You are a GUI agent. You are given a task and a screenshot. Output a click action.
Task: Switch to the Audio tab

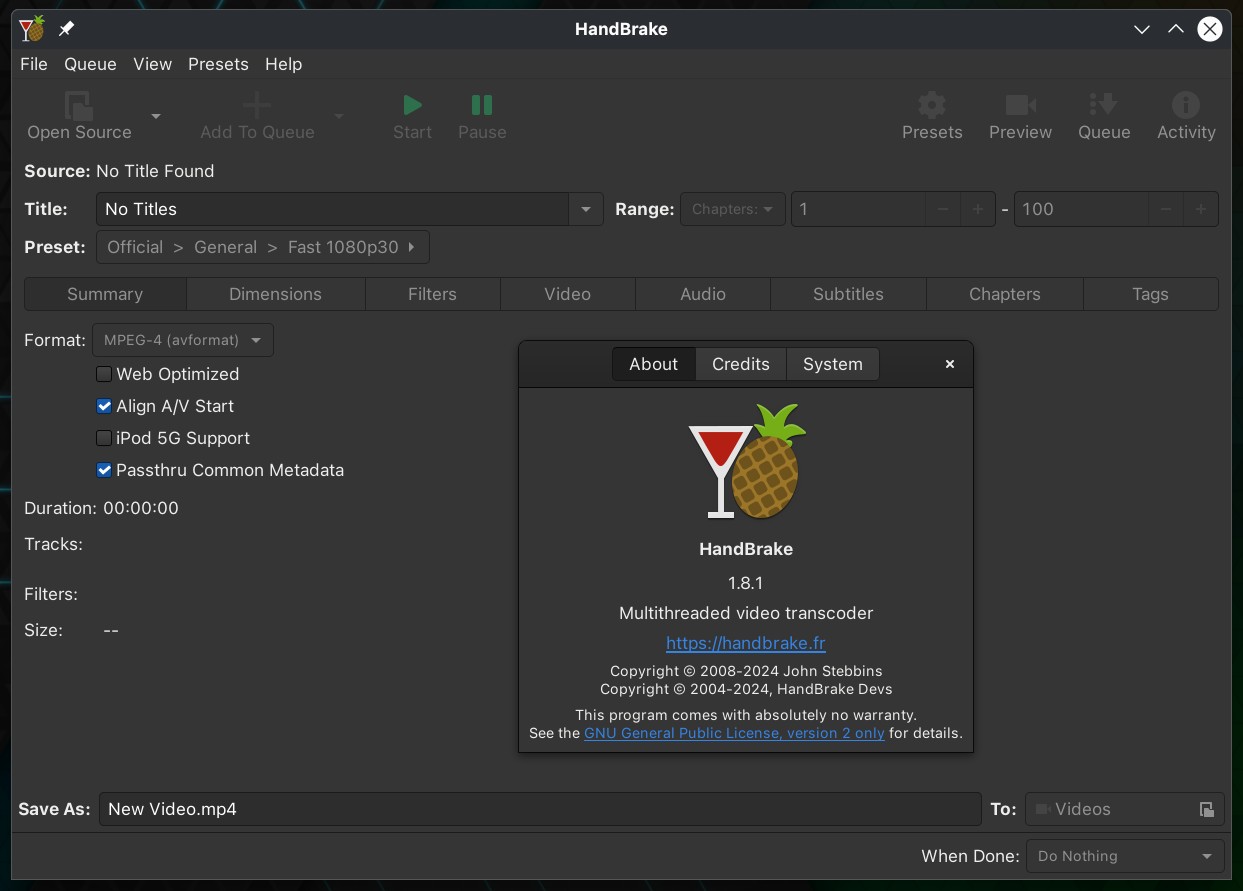[x=703, y=294]
